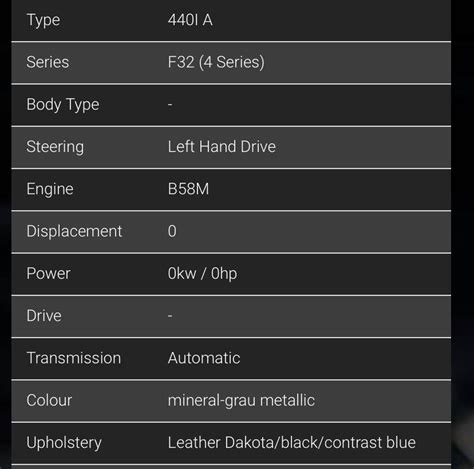Click the Body Type dash value
The image size is (474, 469).
coord(170,105)
